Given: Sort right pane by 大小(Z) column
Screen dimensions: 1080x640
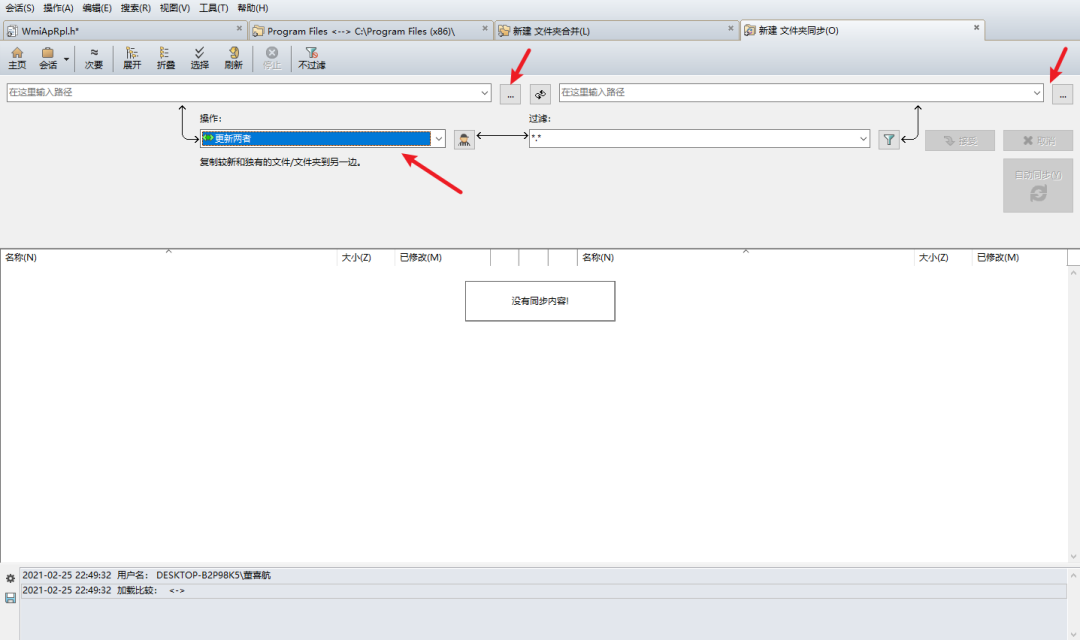Looking at the screenshot, I should coord(943,258).
